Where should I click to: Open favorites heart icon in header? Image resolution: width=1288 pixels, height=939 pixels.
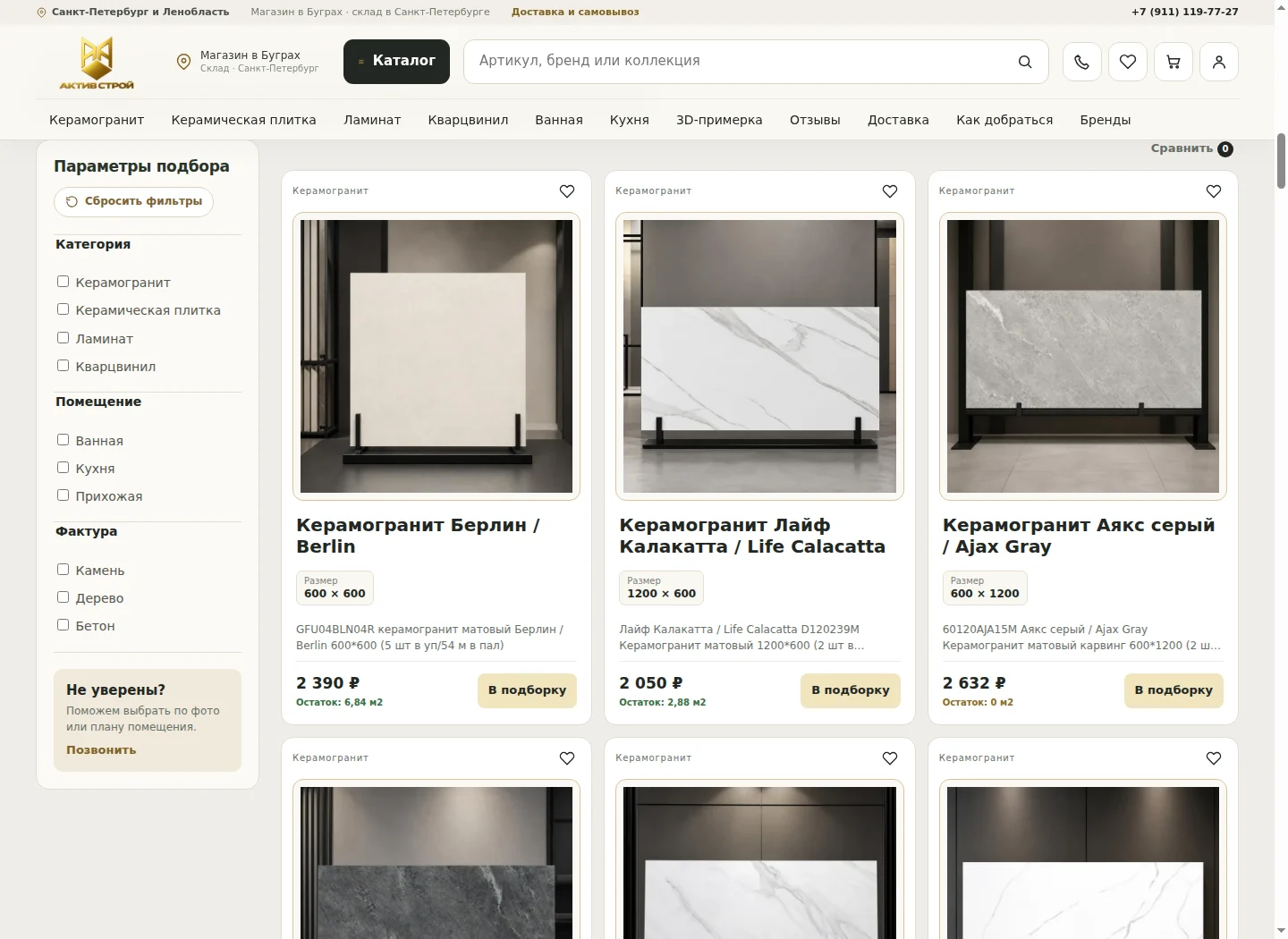[1128, 62]
